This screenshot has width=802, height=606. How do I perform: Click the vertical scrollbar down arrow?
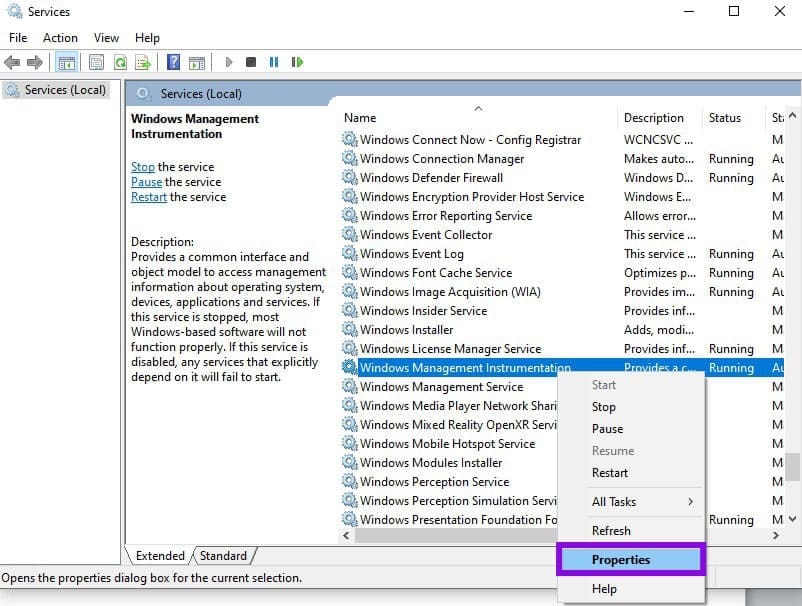[x=792, y=519]
